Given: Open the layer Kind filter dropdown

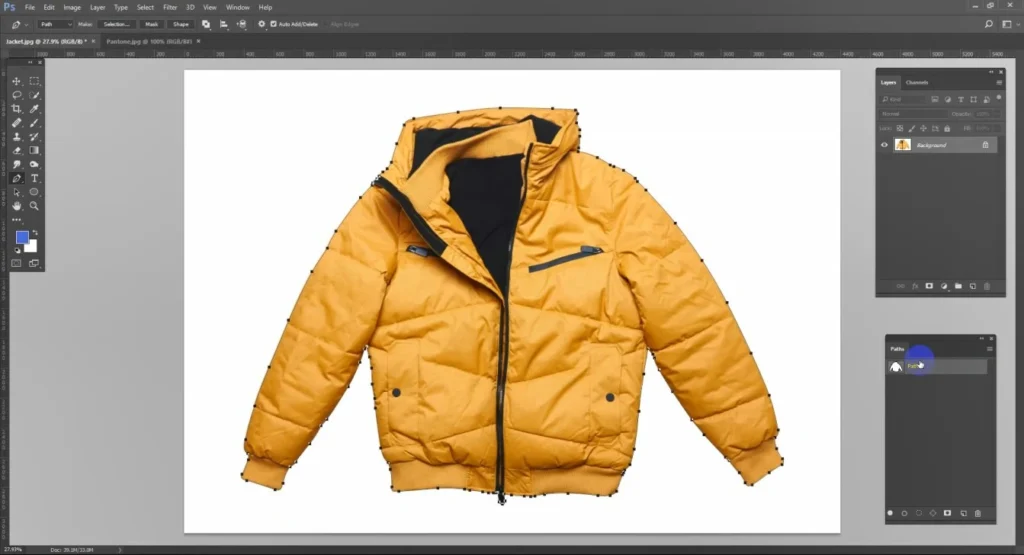Looking at the screenshot, I should click(x=903, y=99).
